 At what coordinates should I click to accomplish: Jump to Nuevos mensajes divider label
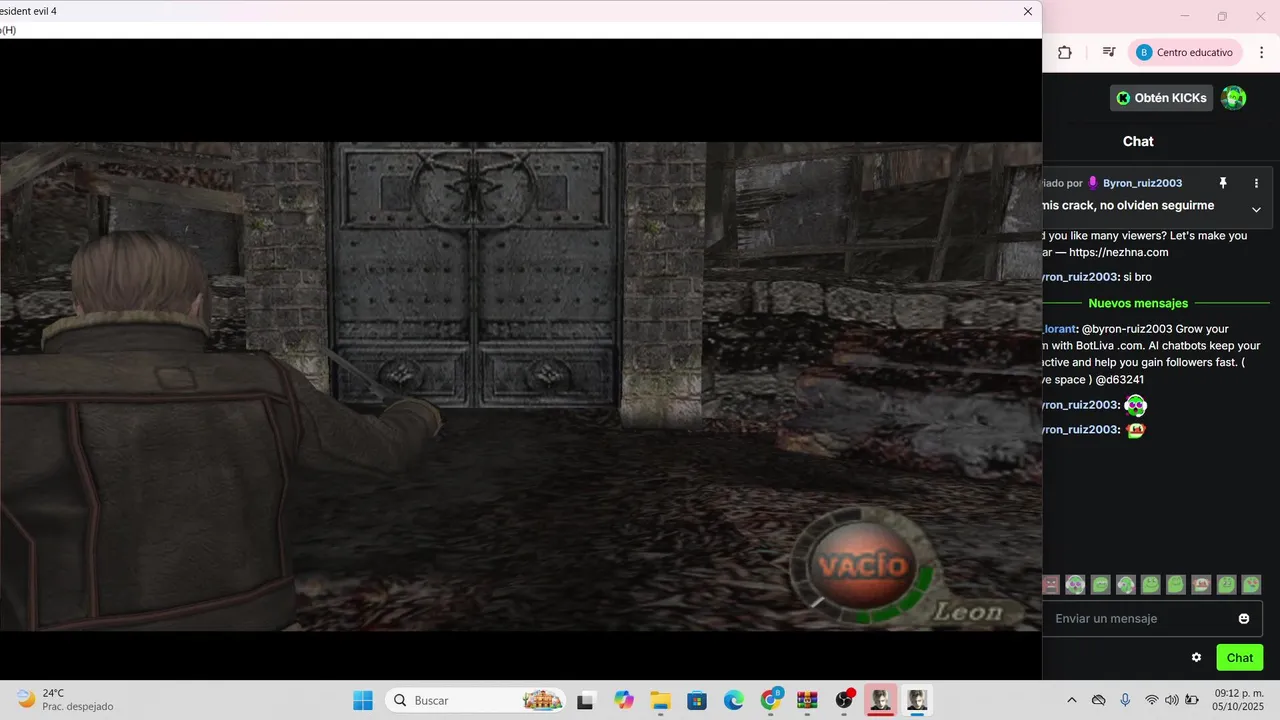coord(1138,303)
